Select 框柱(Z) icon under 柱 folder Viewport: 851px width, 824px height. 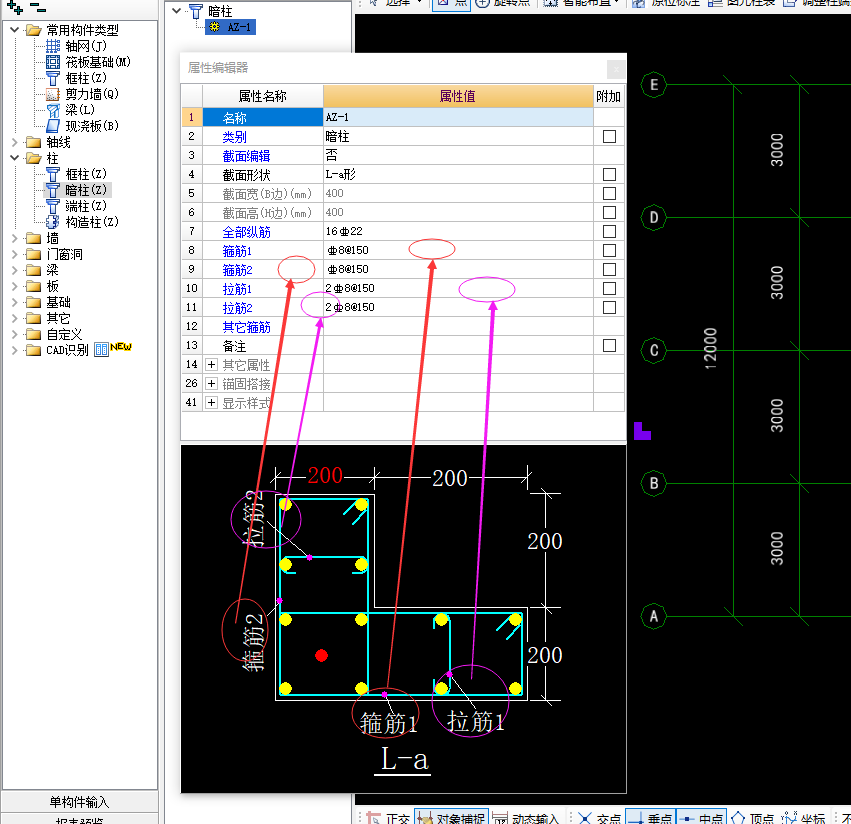pyautogui.click(x=53, y=174)
